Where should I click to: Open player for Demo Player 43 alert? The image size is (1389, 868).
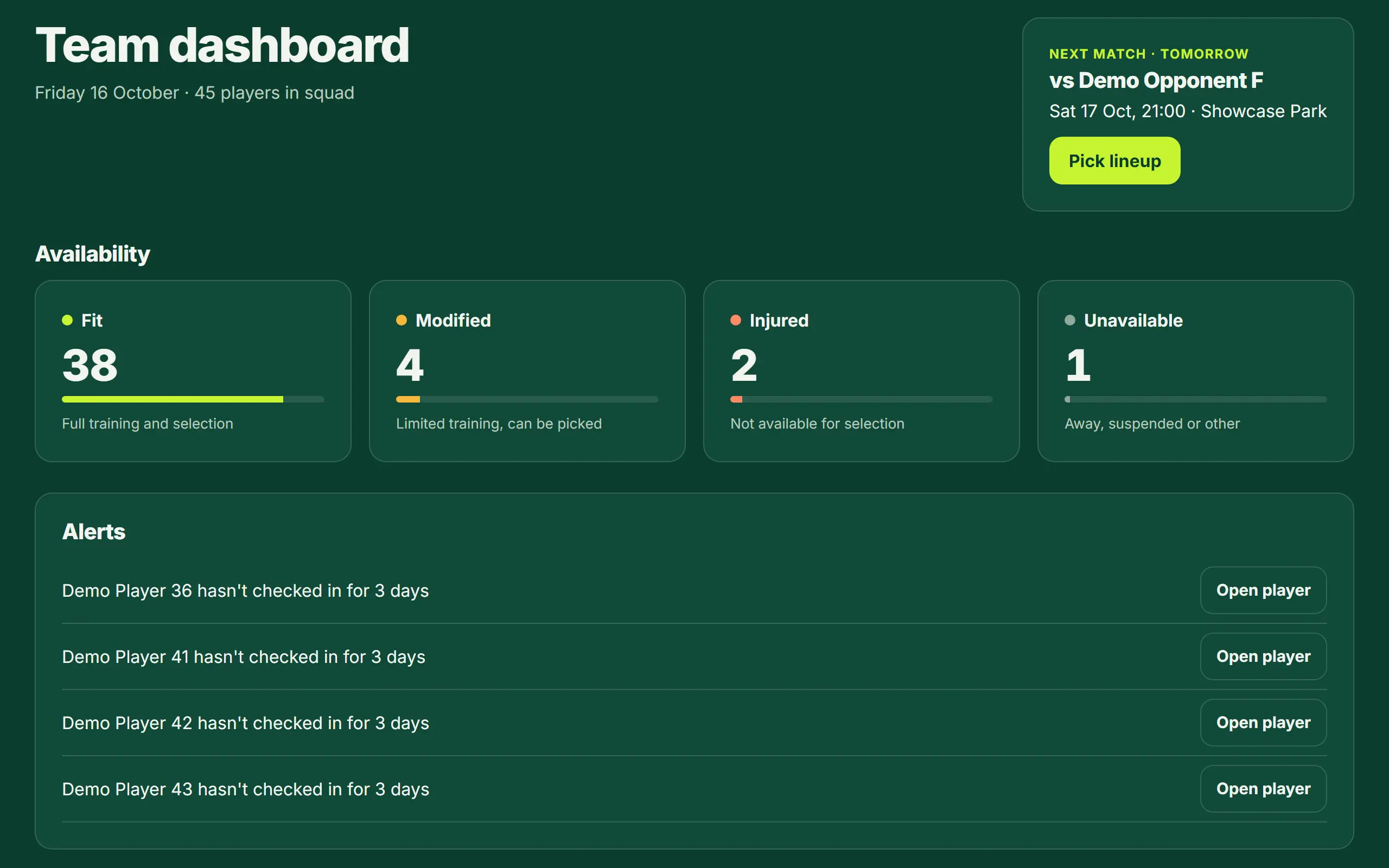click(x=1263, y=788)
